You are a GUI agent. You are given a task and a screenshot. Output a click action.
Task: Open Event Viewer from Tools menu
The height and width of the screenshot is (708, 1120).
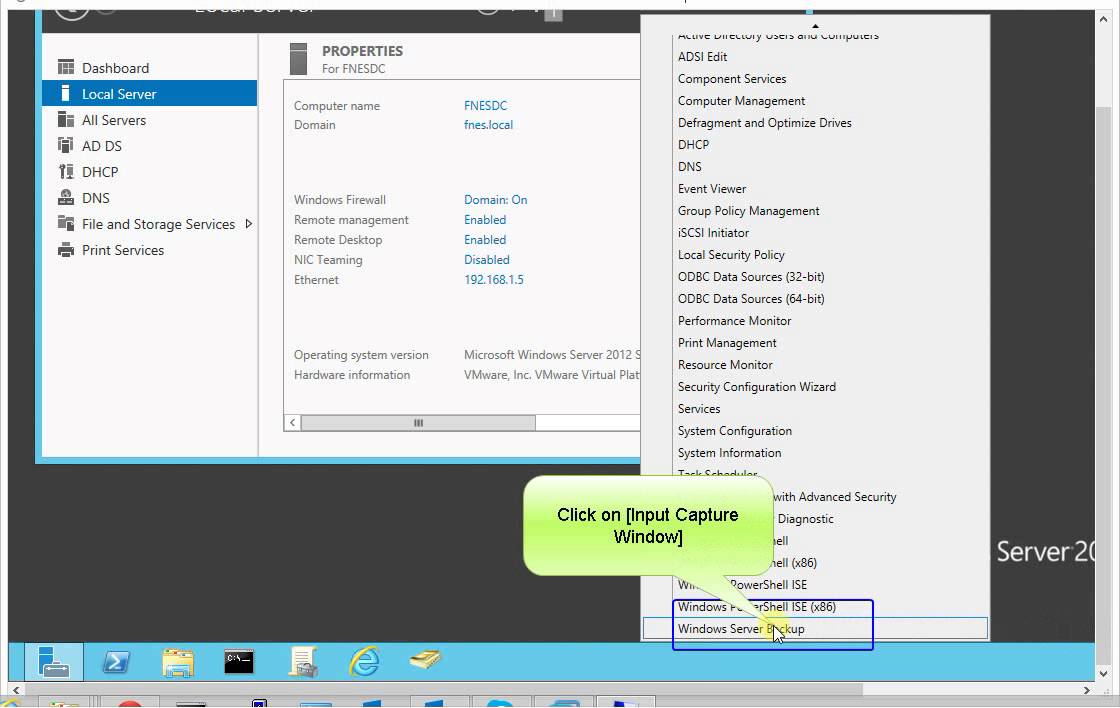pos(711,189)
